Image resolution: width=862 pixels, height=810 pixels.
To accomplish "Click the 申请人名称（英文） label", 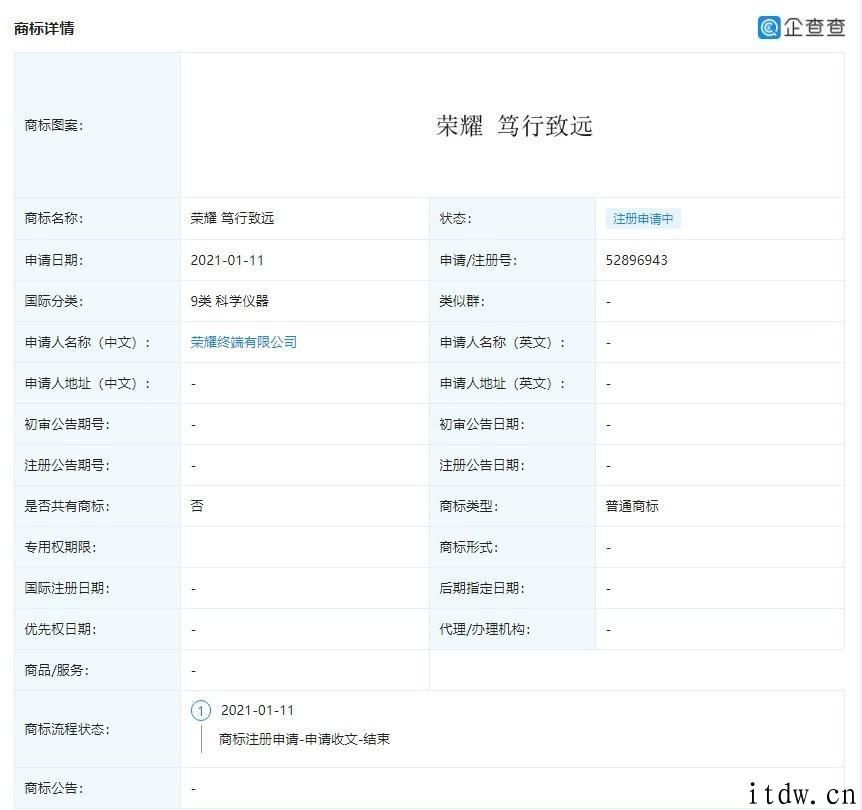I will pos(502,342).
